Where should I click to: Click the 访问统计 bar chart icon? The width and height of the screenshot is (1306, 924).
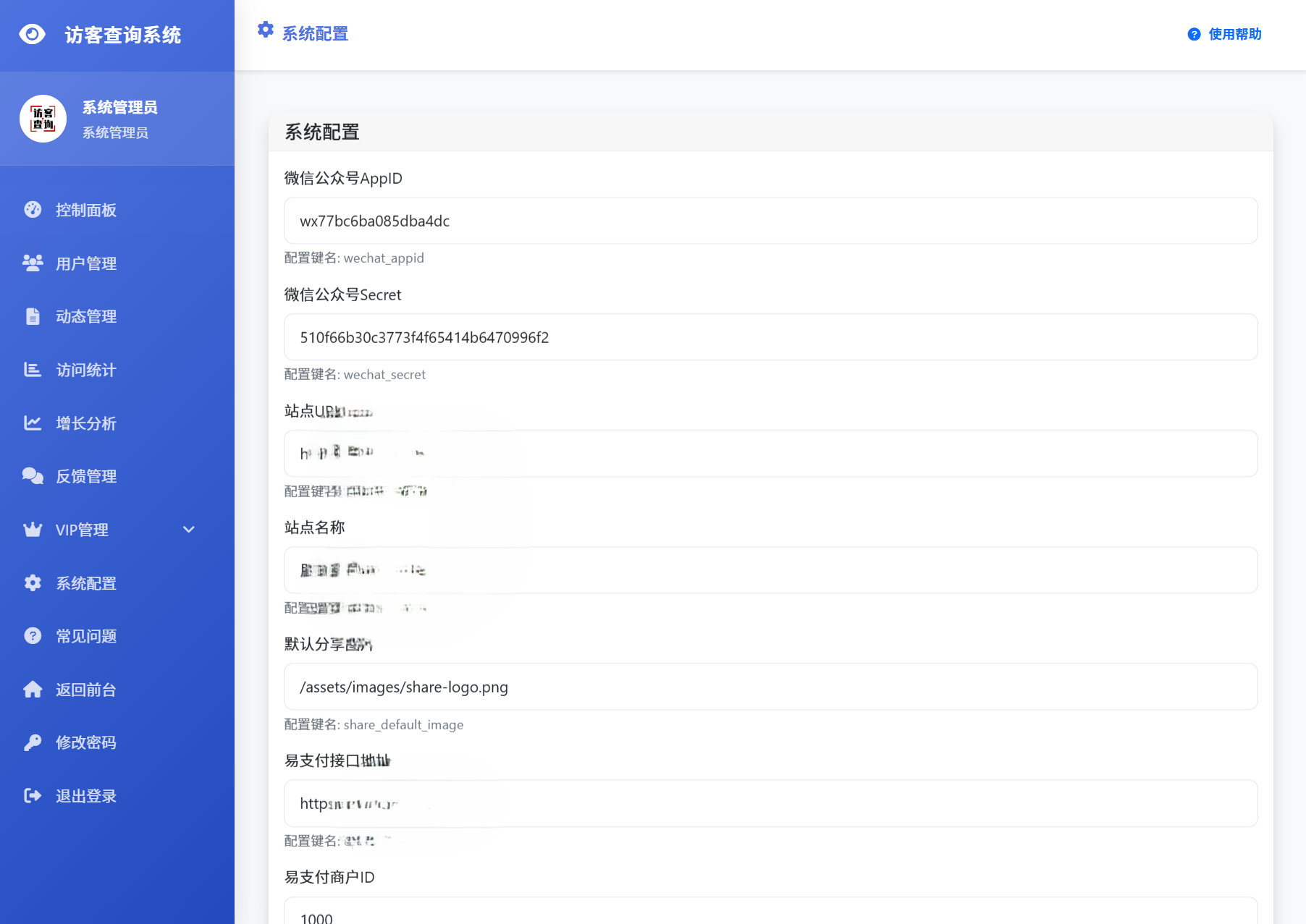click(33, 370)
